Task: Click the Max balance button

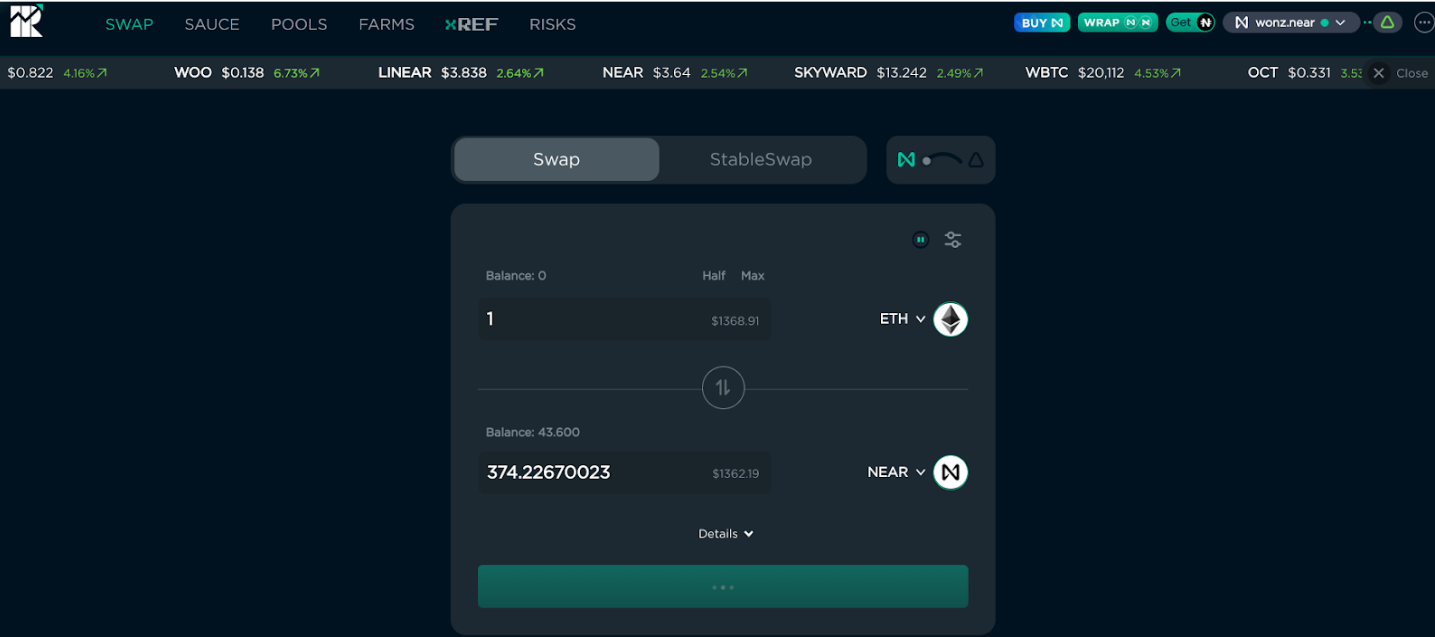Action: [753, 276]
